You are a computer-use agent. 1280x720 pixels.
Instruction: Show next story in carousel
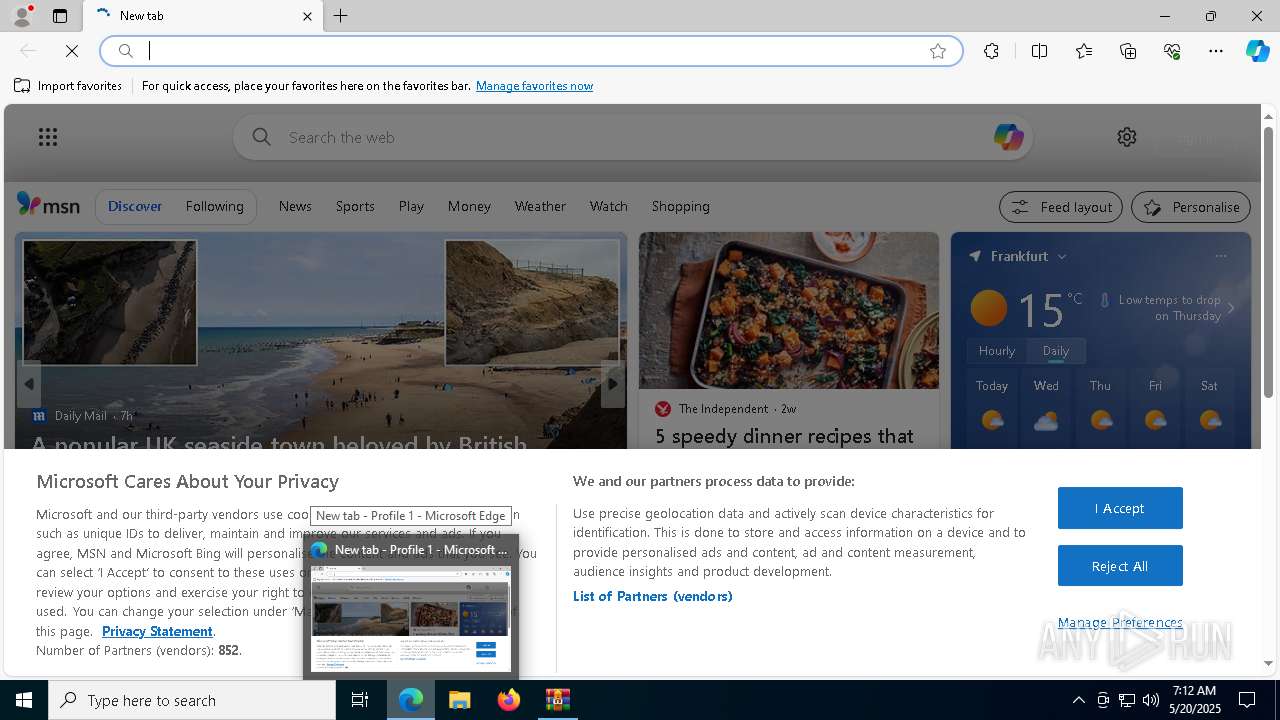pyautogui.click(x=613, y=384)
